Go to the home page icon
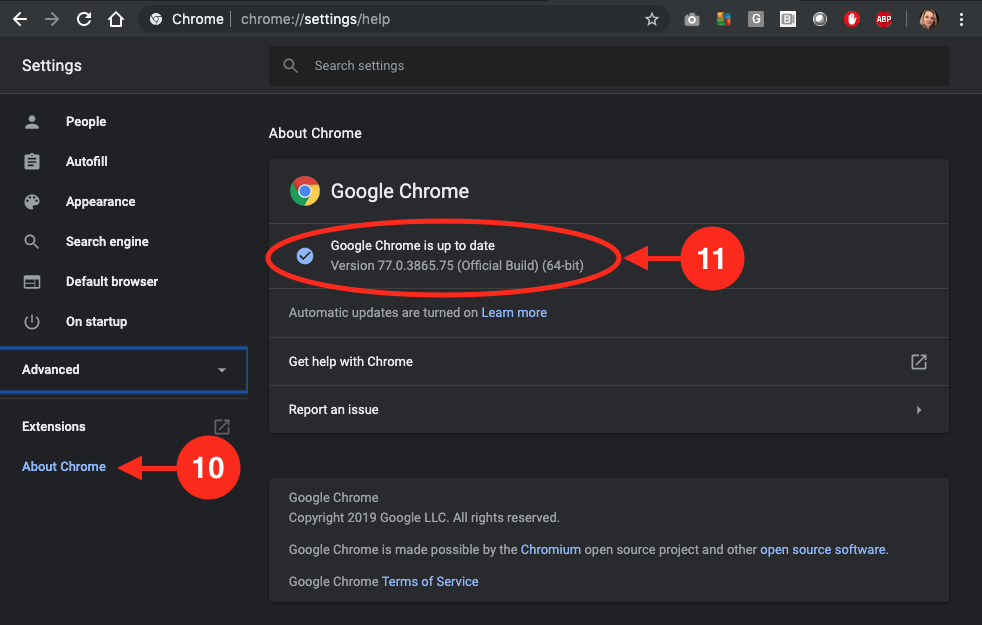 [x=116, y=19]
